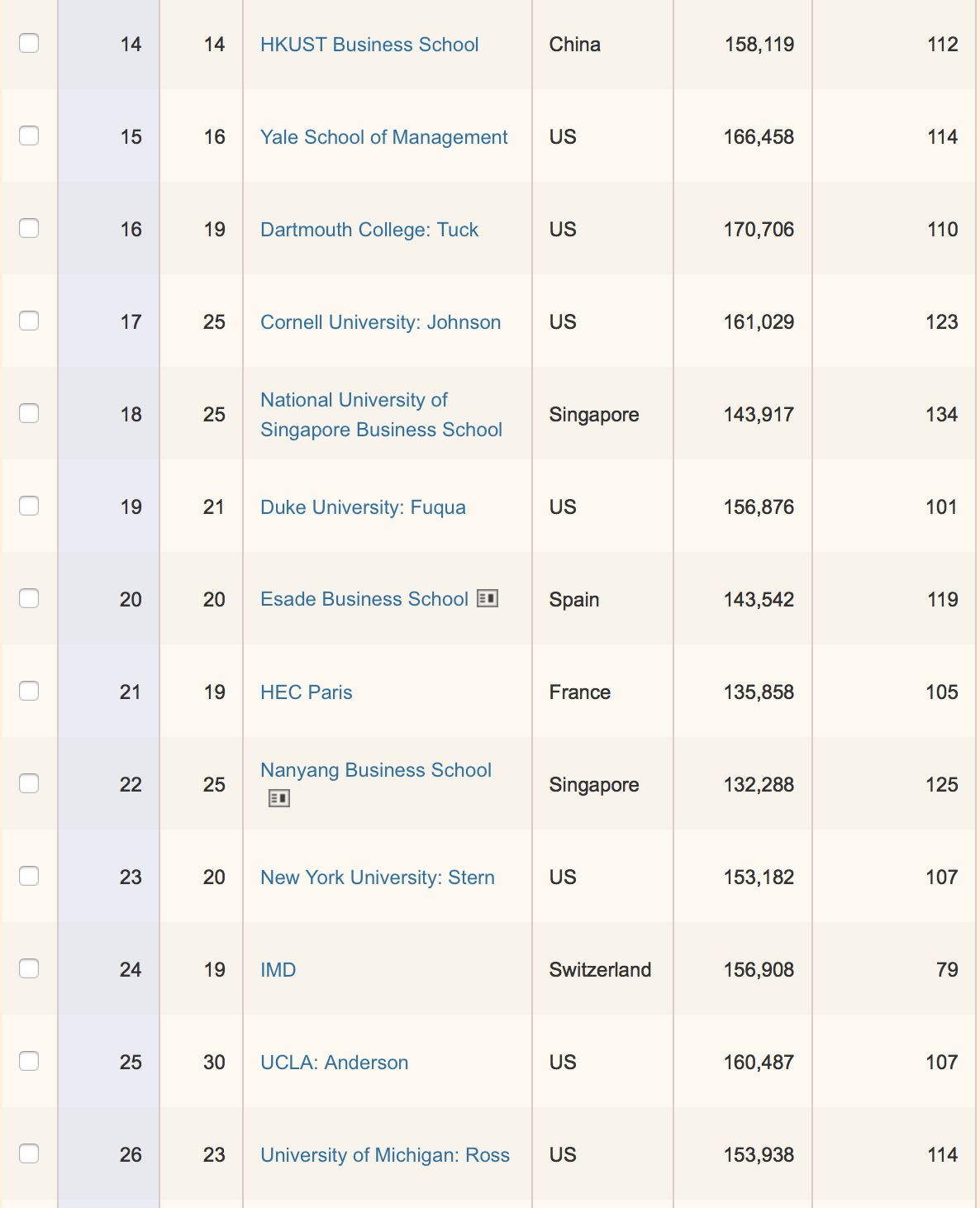Follow the Dartmouth College: Tuck link
The image size is (980, 1208).
tap(369, 230)
